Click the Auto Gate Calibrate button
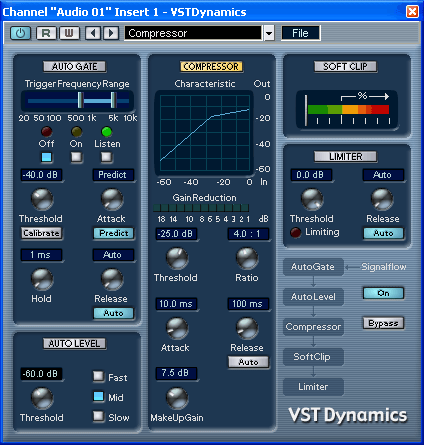 point(42,233)
